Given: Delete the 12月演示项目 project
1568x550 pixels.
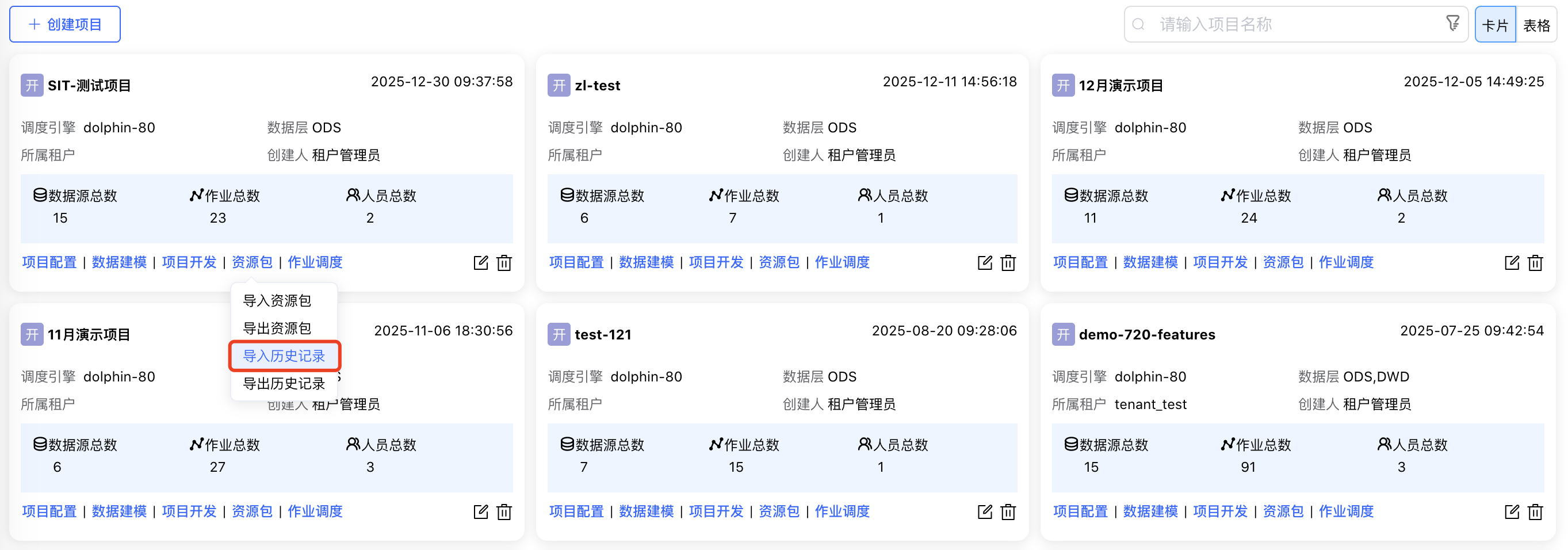Looking at the screenshot, I should [1535, 262].
